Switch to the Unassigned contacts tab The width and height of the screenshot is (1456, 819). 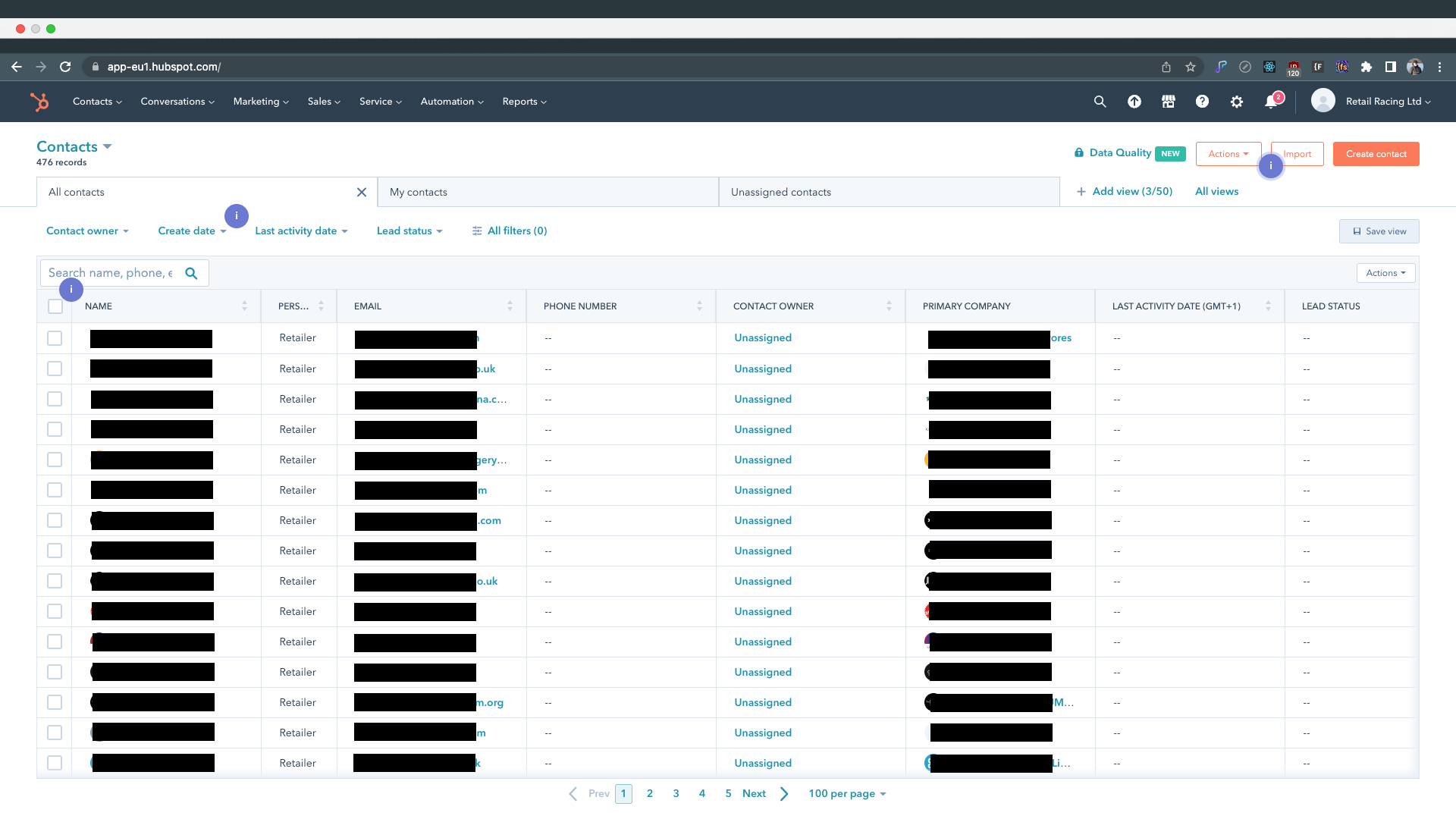click(889, 193)
